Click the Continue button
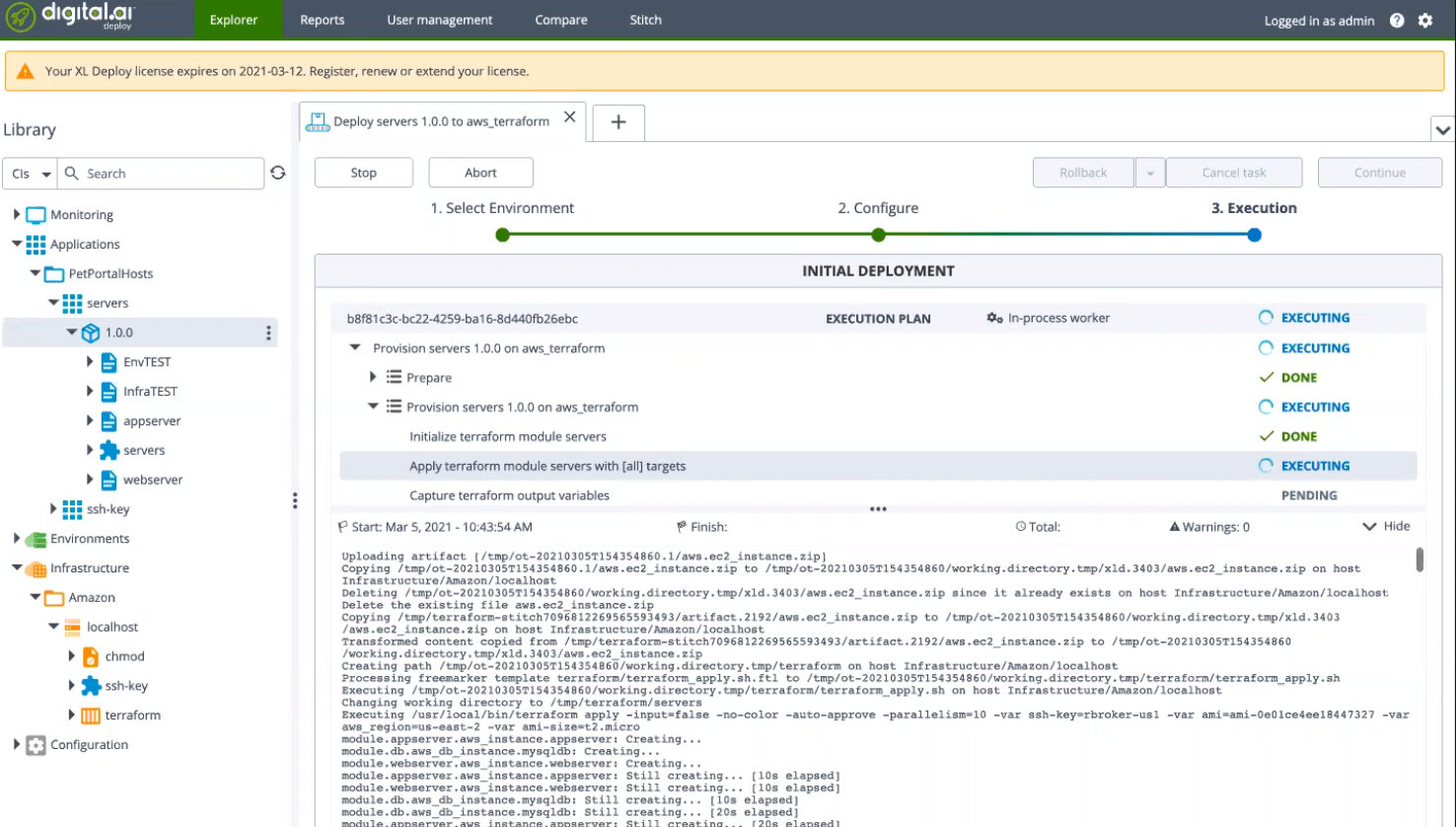The width and height of the screenshot is (1456, 827). click(1380, 173)
